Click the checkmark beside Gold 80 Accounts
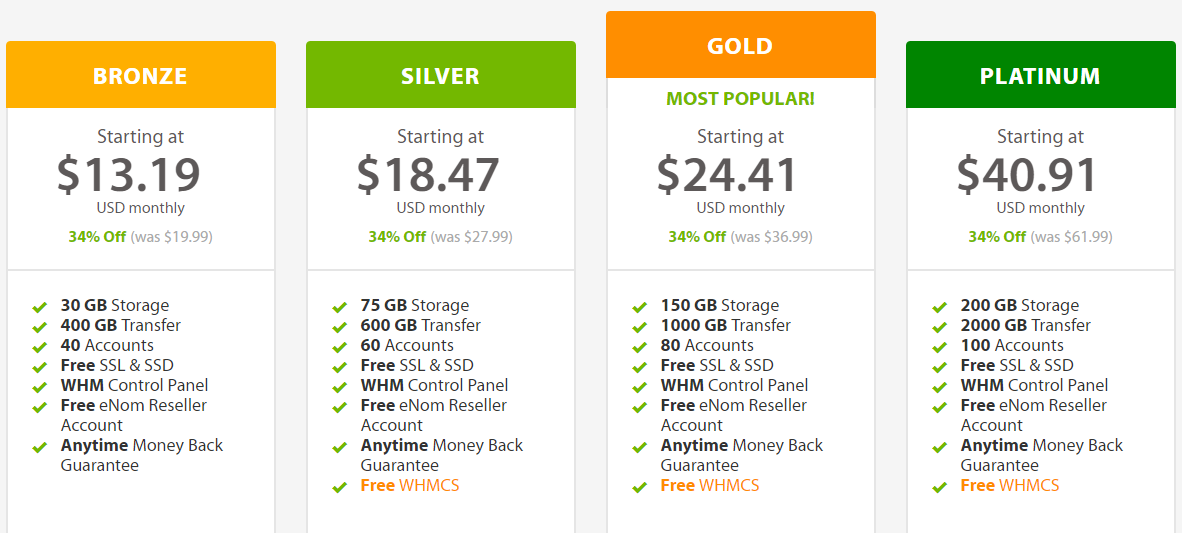 [640, 348]
